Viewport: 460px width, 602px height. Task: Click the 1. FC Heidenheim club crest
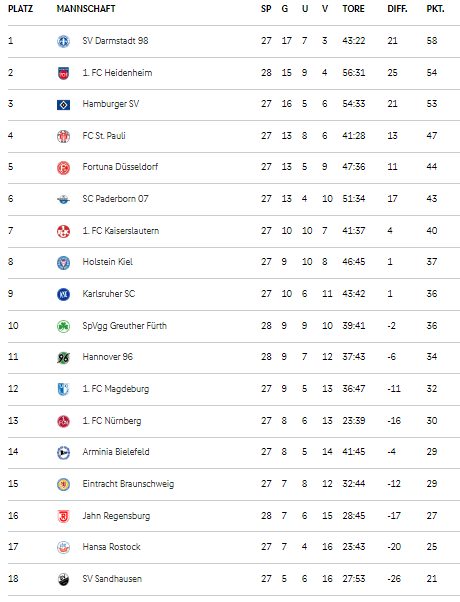[x=63, y=73]
